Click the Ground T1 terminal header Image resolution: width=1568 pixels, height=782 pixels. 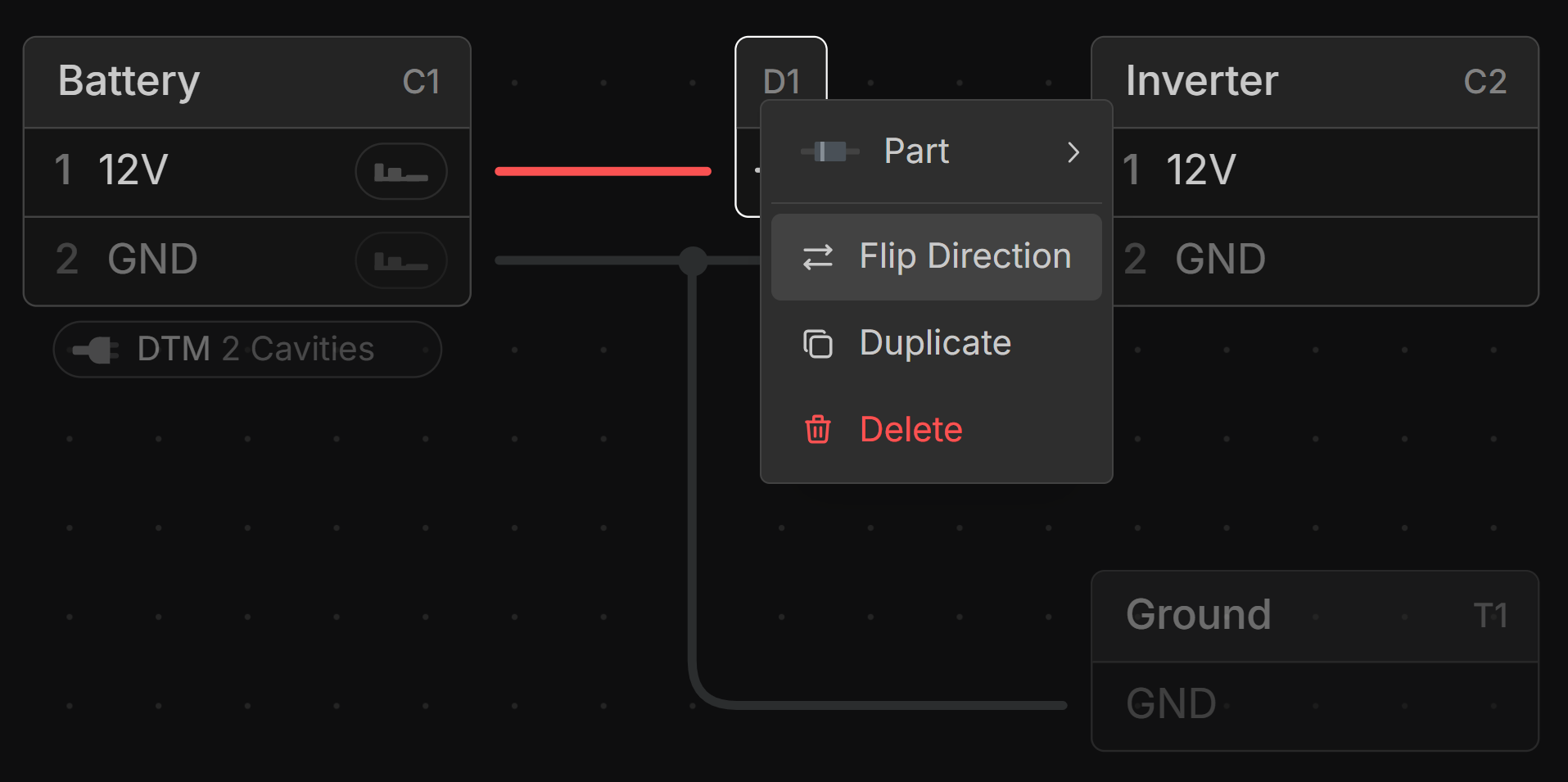pos(1315,616)
